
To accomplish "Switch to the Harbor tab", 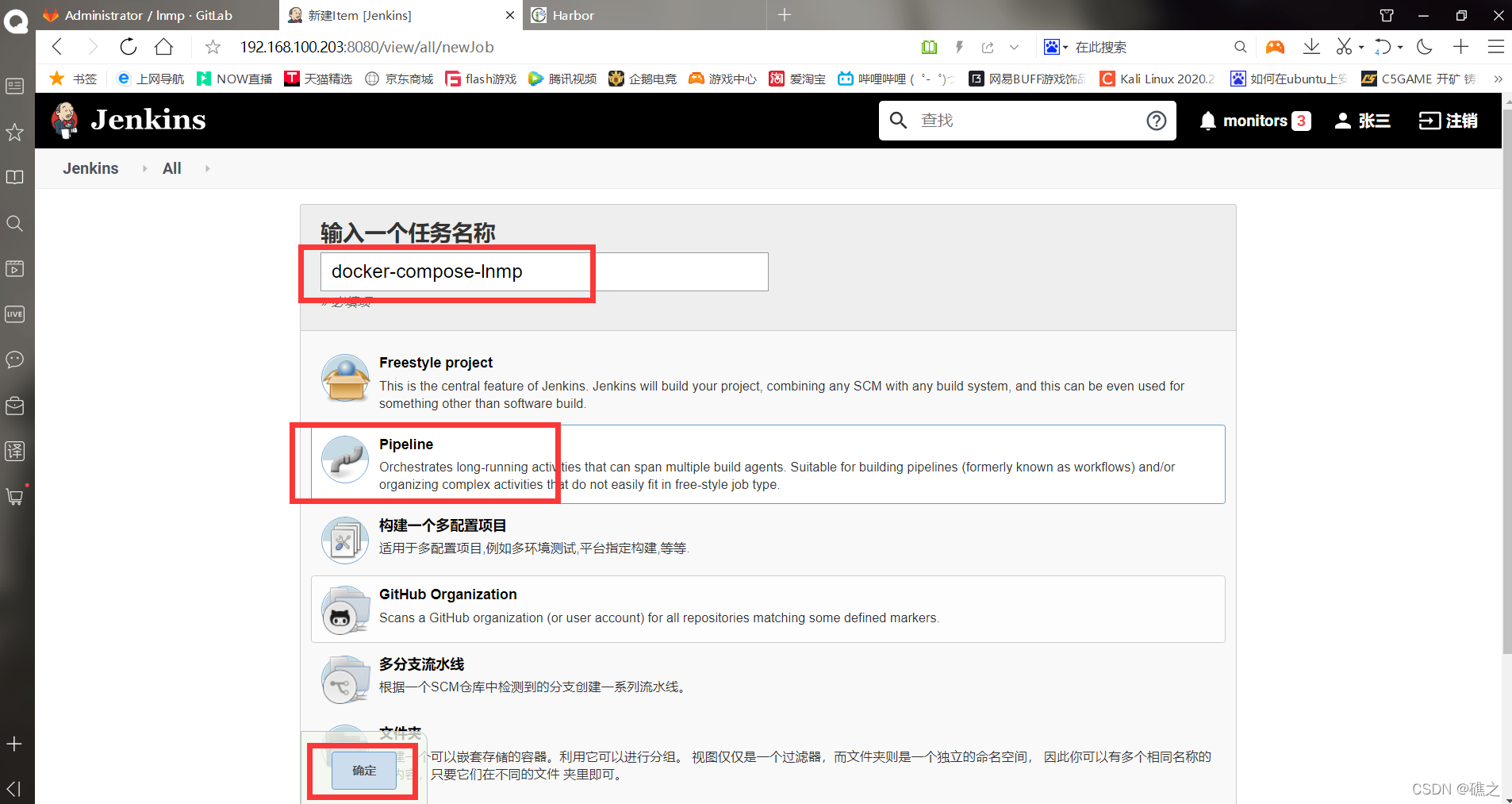I will tap(643, 15).
